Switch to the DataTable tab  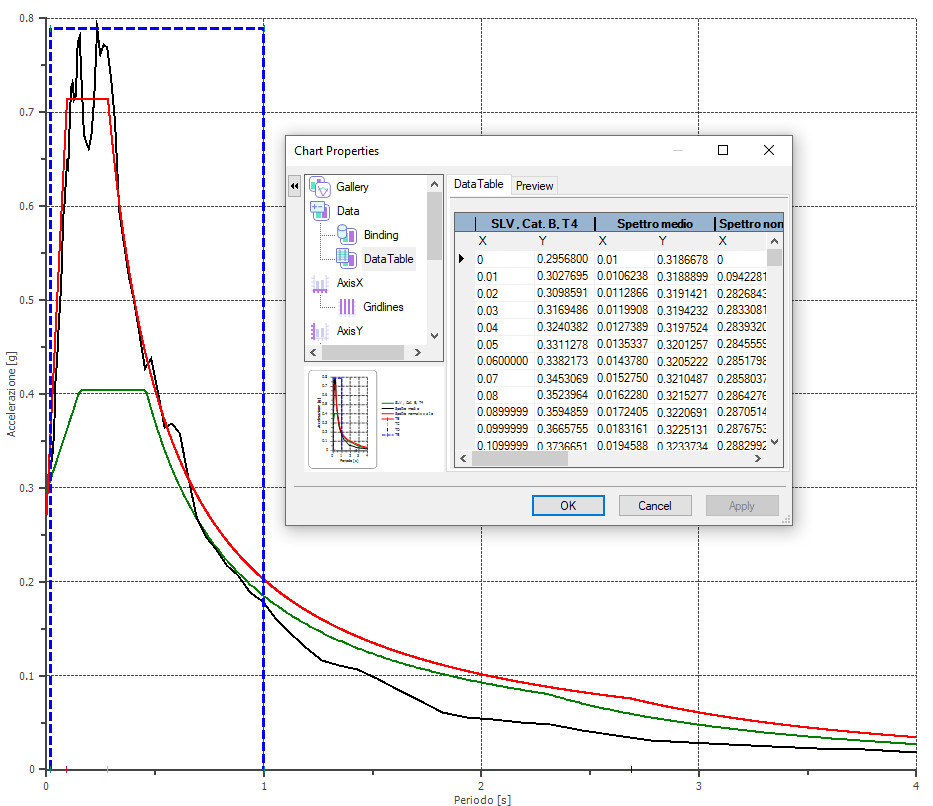[478, 184]
